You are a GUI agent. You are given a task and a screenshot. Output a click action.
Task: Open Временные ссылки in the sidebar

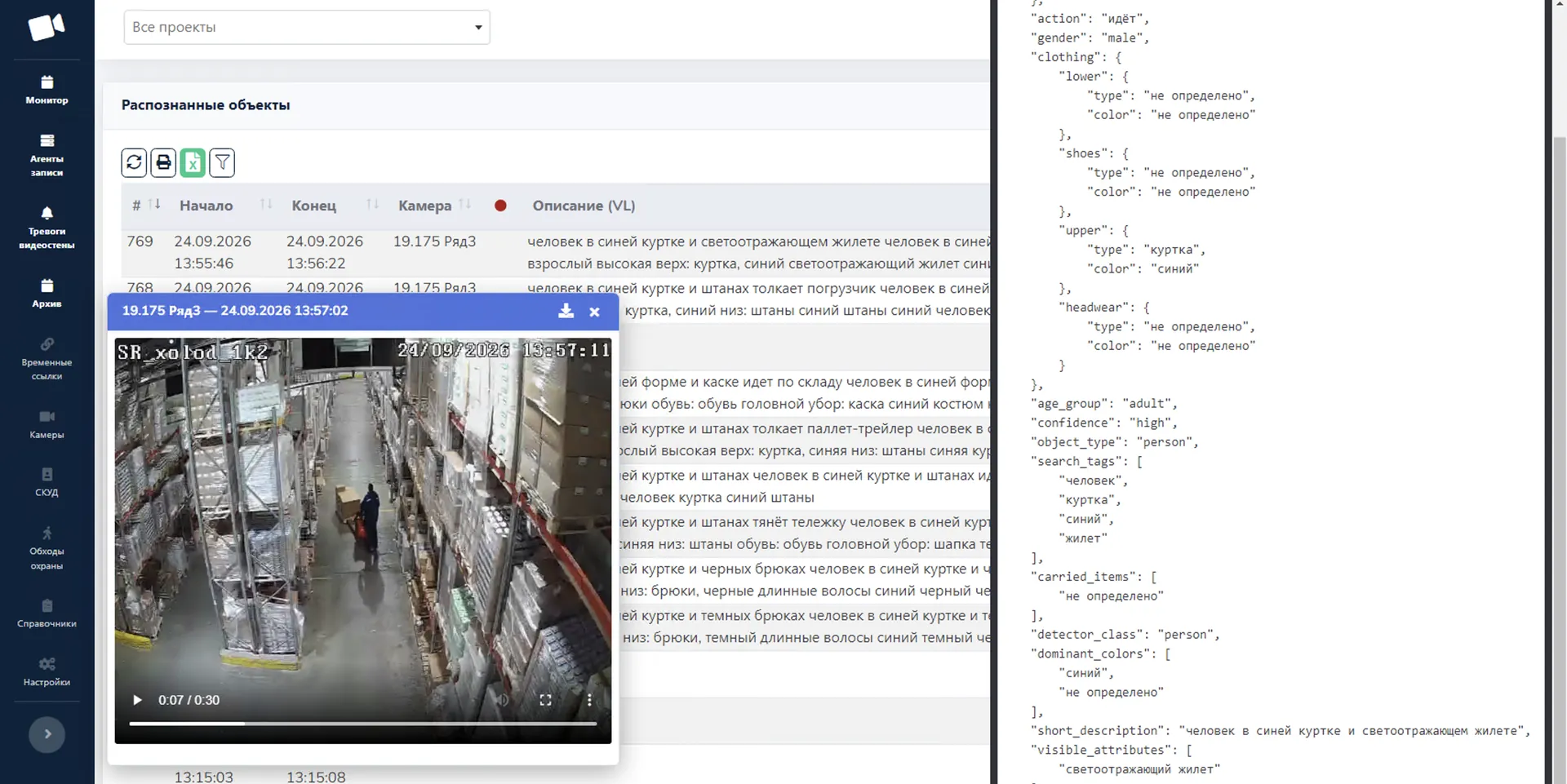click(47, 358)
